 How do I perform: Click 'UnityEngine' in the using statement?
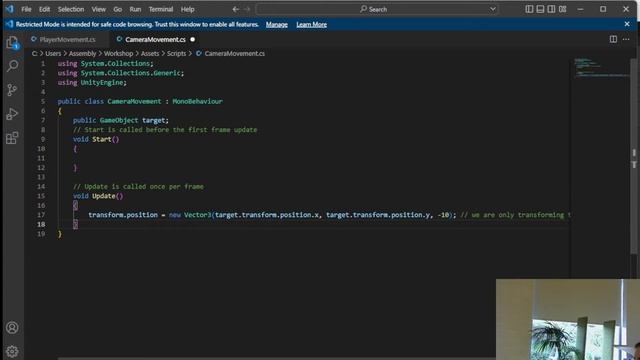(x=102, y=82)
